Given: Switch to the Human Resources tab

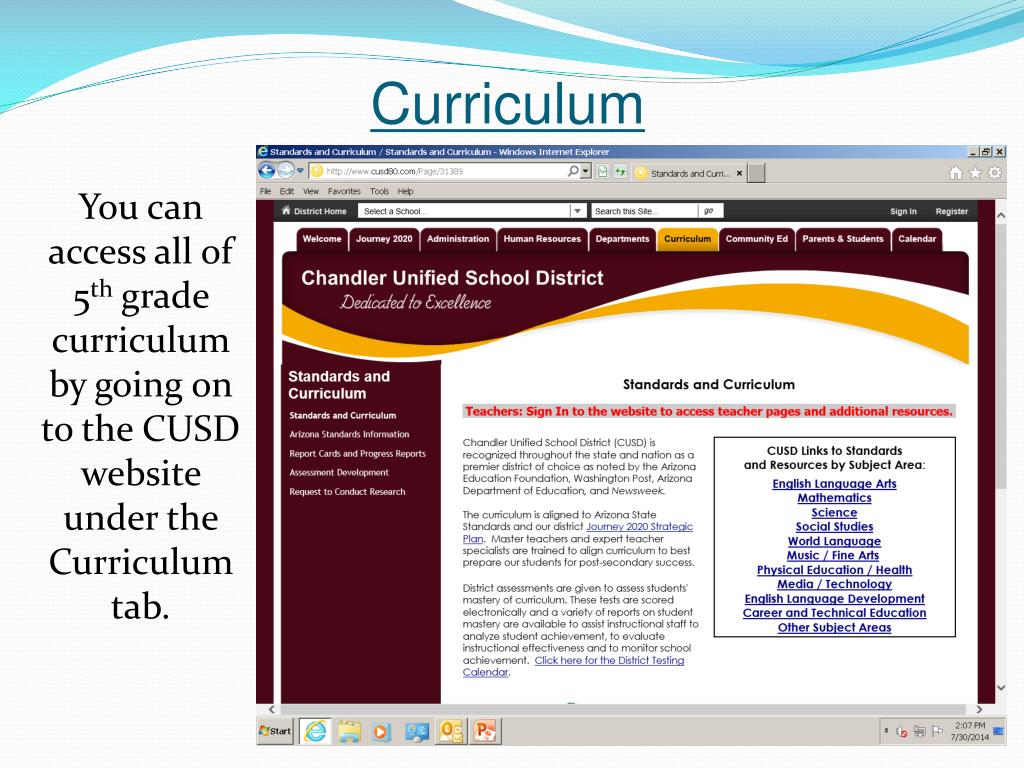Looking at the screenshot, I should 542,239.
